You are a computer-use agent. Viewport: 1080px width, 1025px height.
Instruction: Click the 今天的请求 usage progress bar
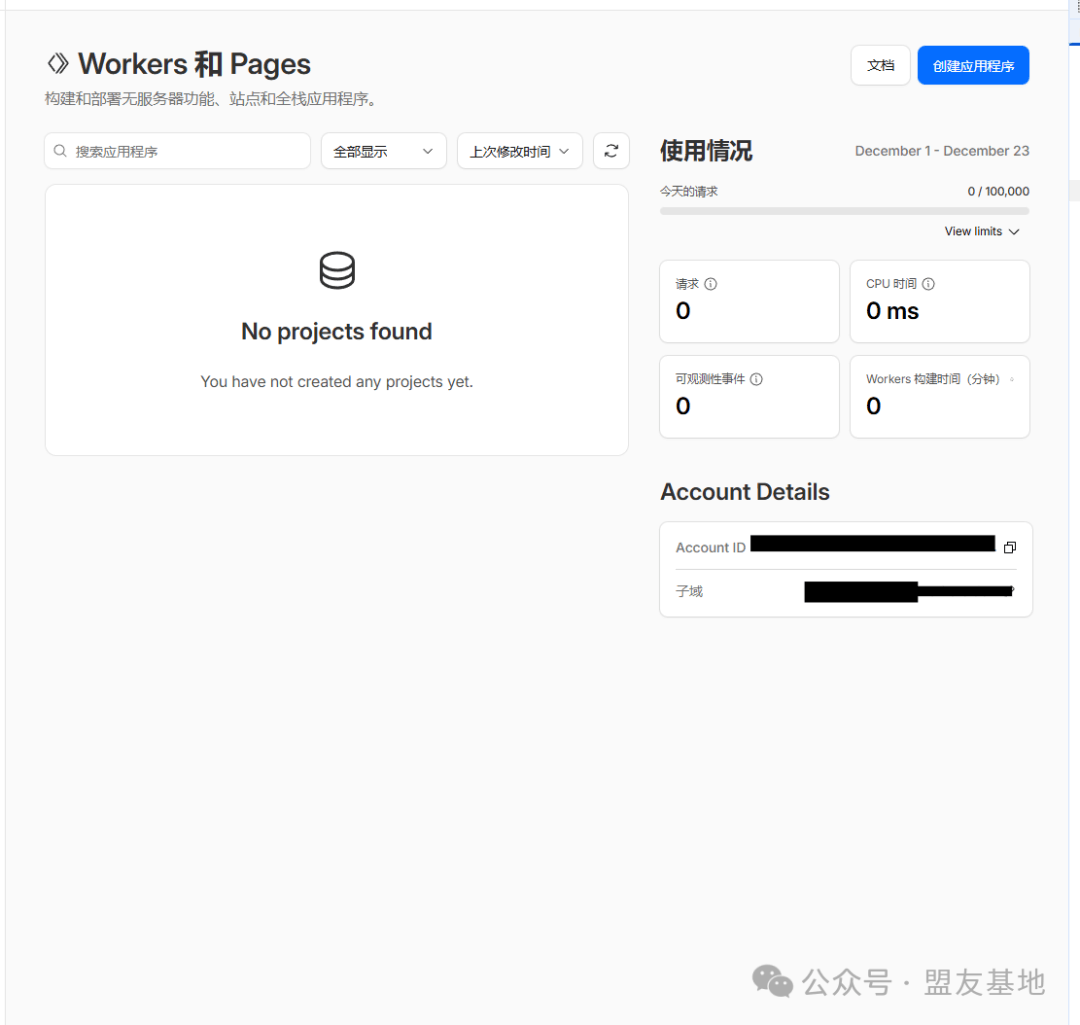pyautogui.click(x=844, y=211)
